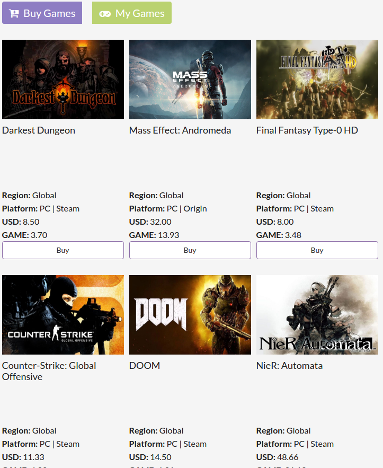Image resolution: width=383 pixels, height=468 pixels.
Task: Select the NieR: Automata title text
Action: coord(289,366)
